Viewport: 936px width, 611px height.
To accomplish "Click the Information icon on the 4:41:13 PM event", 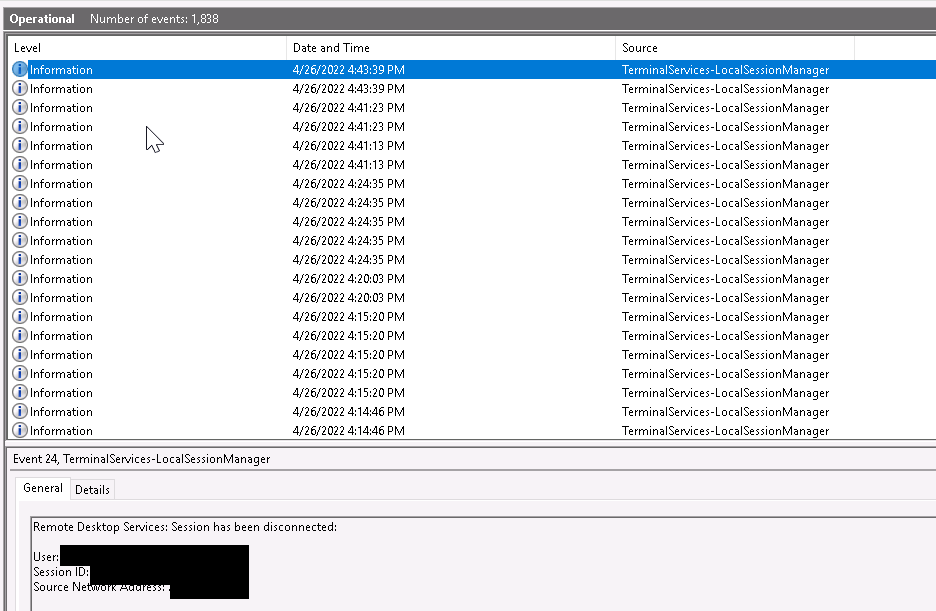I will (x=19, y=145).
